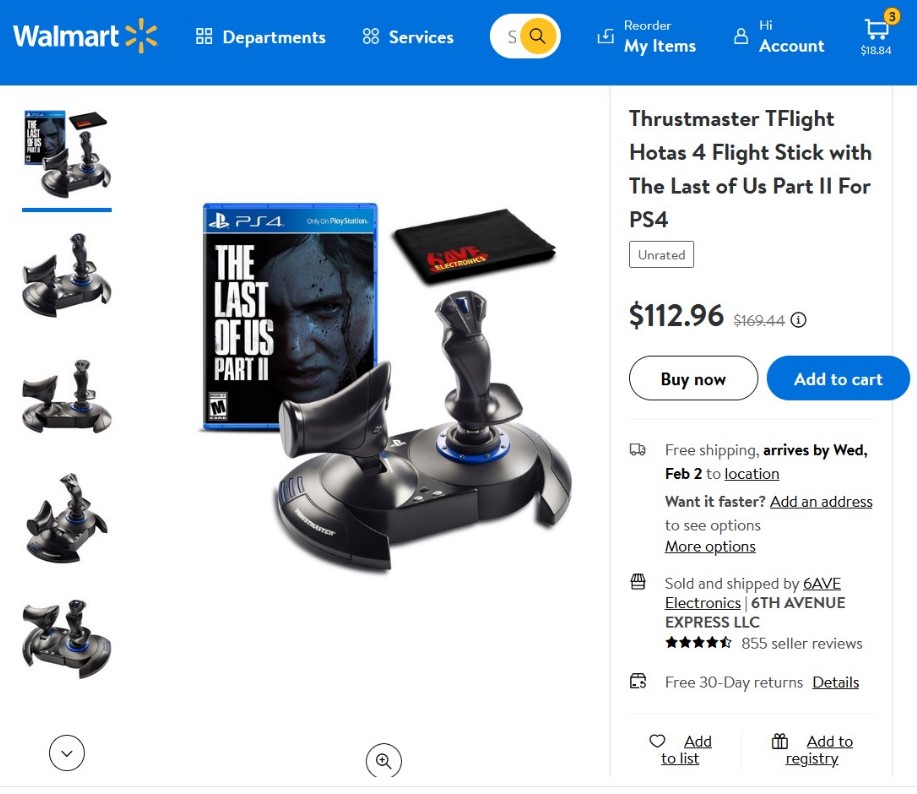Click the price info circle icon

point(798,320)
